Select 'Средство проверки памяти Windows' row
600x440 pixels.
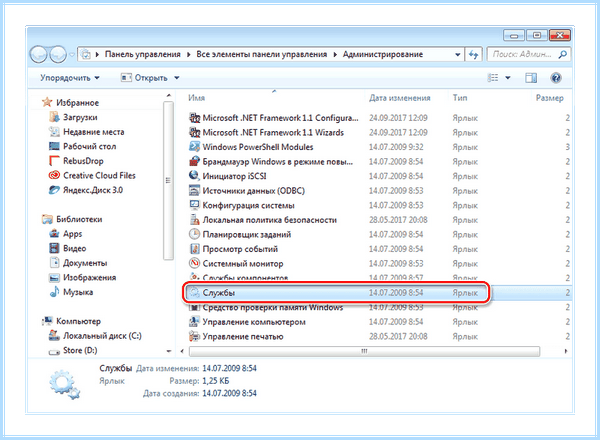pyautogui.click(x=379, y=307)
